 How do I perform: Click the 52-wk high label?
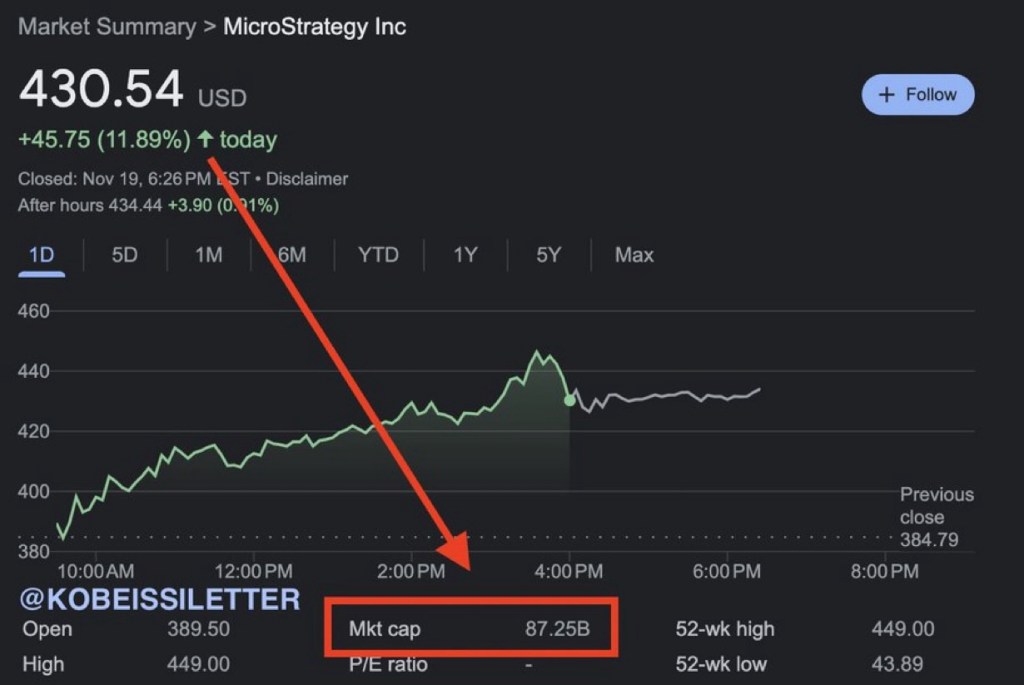(725, 629)
